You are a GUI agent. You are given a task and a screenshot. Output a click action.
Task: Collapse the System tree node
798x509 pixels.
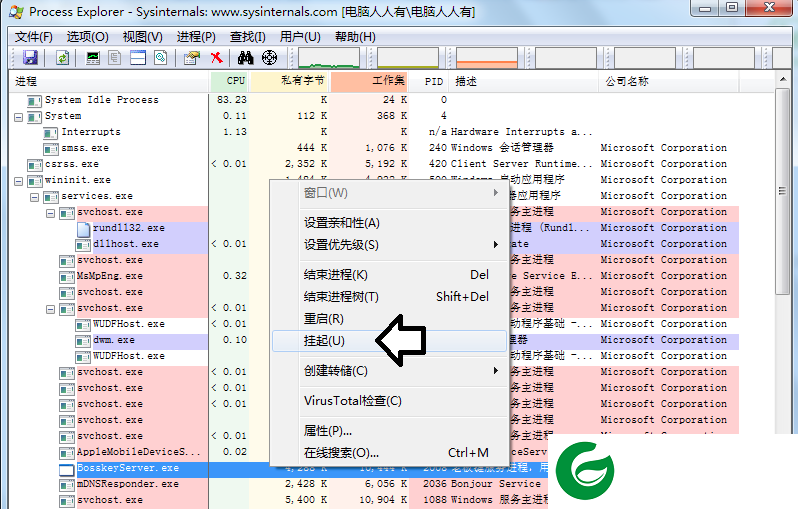[x=18, y=118]
